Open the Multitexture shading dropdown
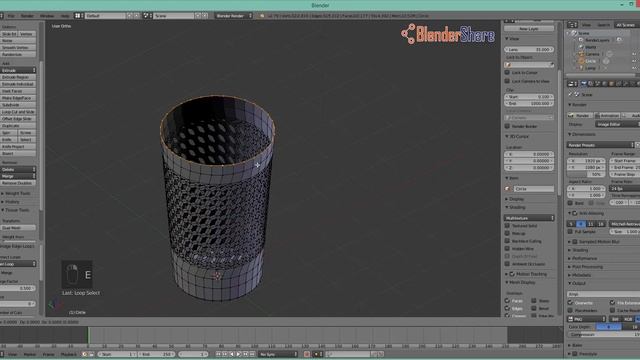 (x=529, y=218)
